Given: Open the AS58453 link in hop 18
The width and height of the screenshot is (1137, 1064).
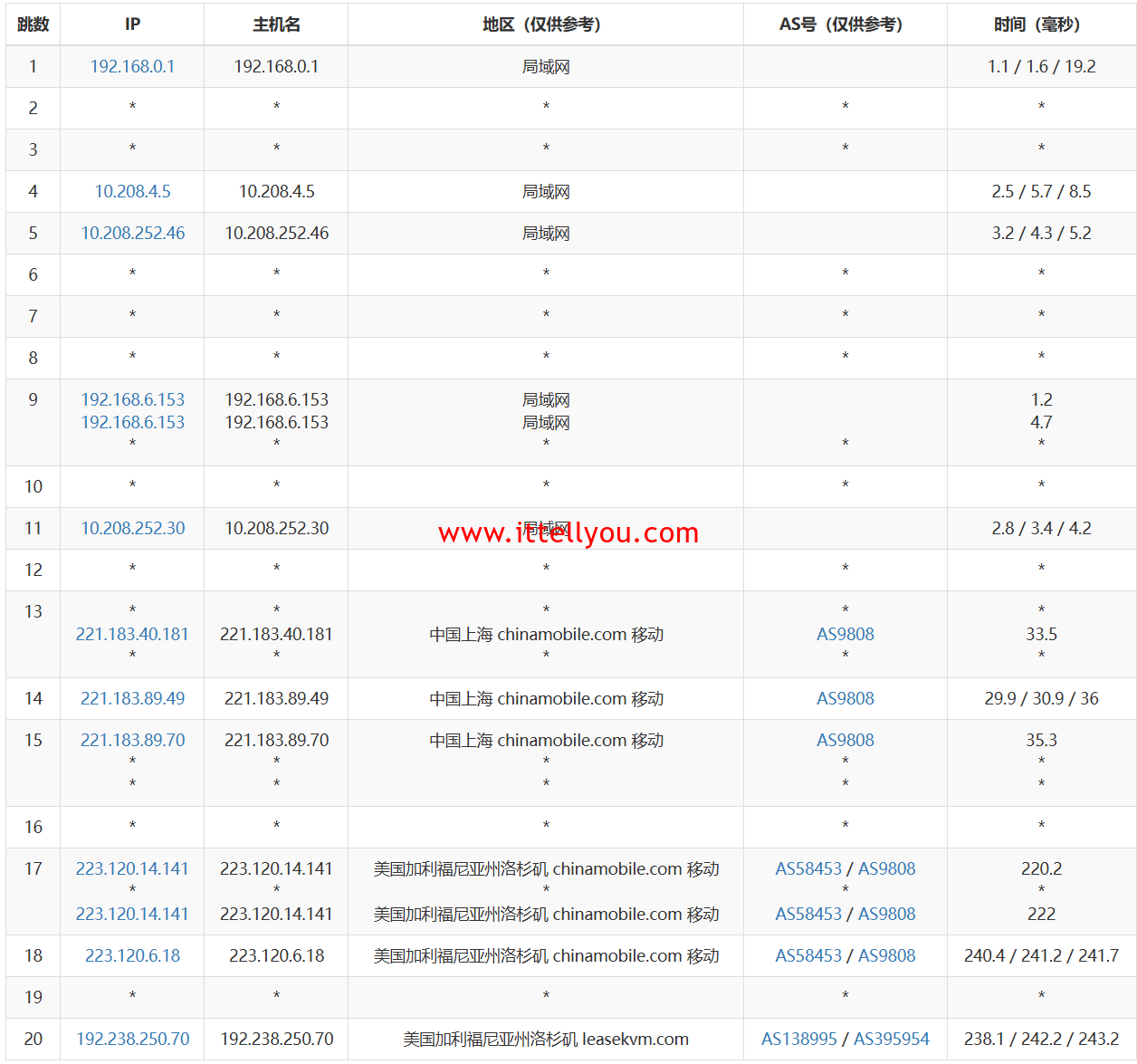Looking at the screenshot, I should [808, 955].
